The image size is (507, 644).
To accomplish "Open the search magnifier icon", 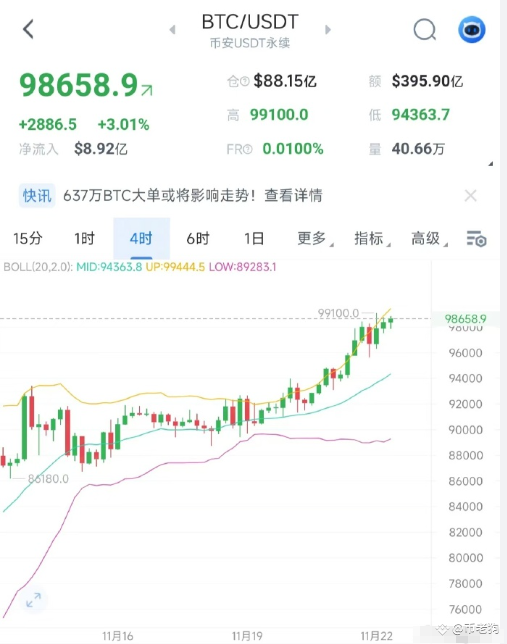I will pos(425,30).
